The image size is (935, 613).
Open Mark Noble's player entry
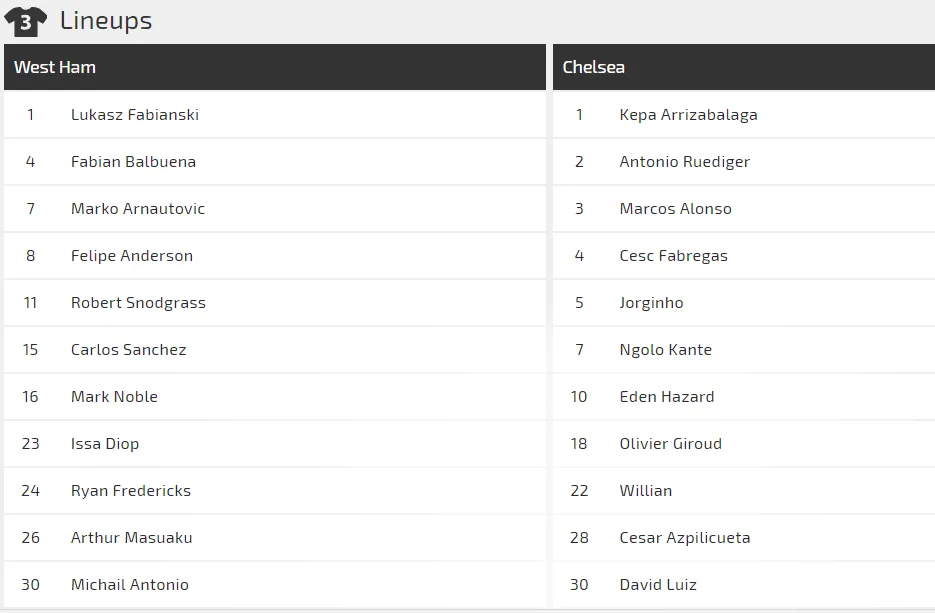(114, 397)
